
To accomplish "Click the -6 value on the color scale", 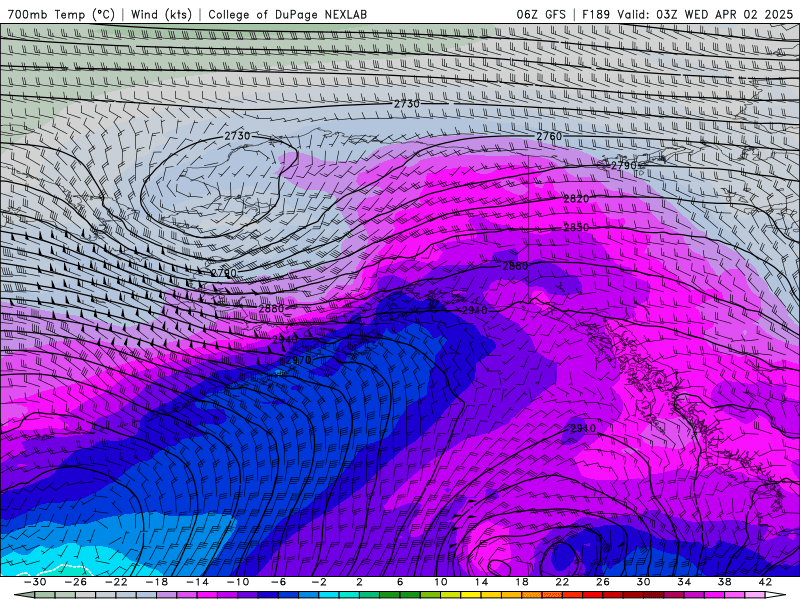I will [x=278, y=582].
